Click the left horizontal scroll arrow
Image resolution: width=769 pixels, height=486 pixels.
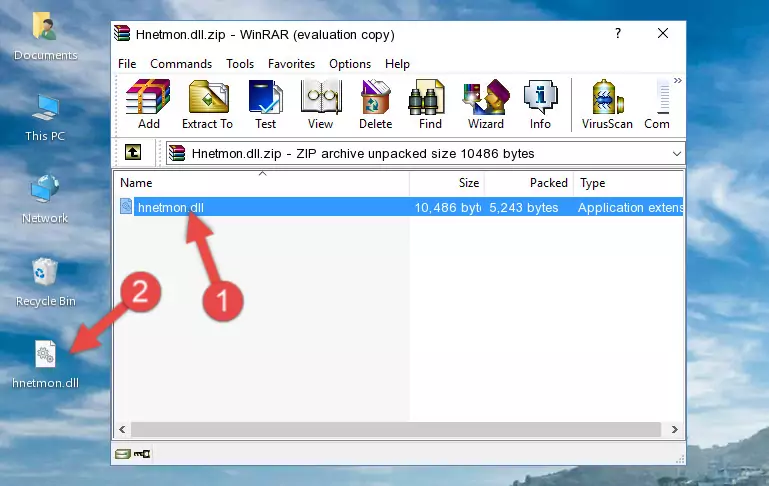click(122, 429)
